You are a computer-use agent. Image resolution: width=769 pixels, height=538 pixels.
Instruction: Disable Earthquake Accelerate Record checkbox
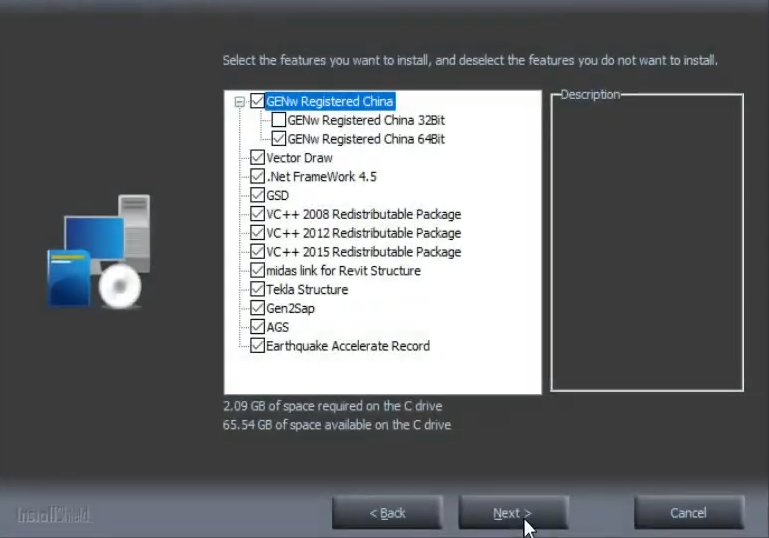[x=257, y=346]
